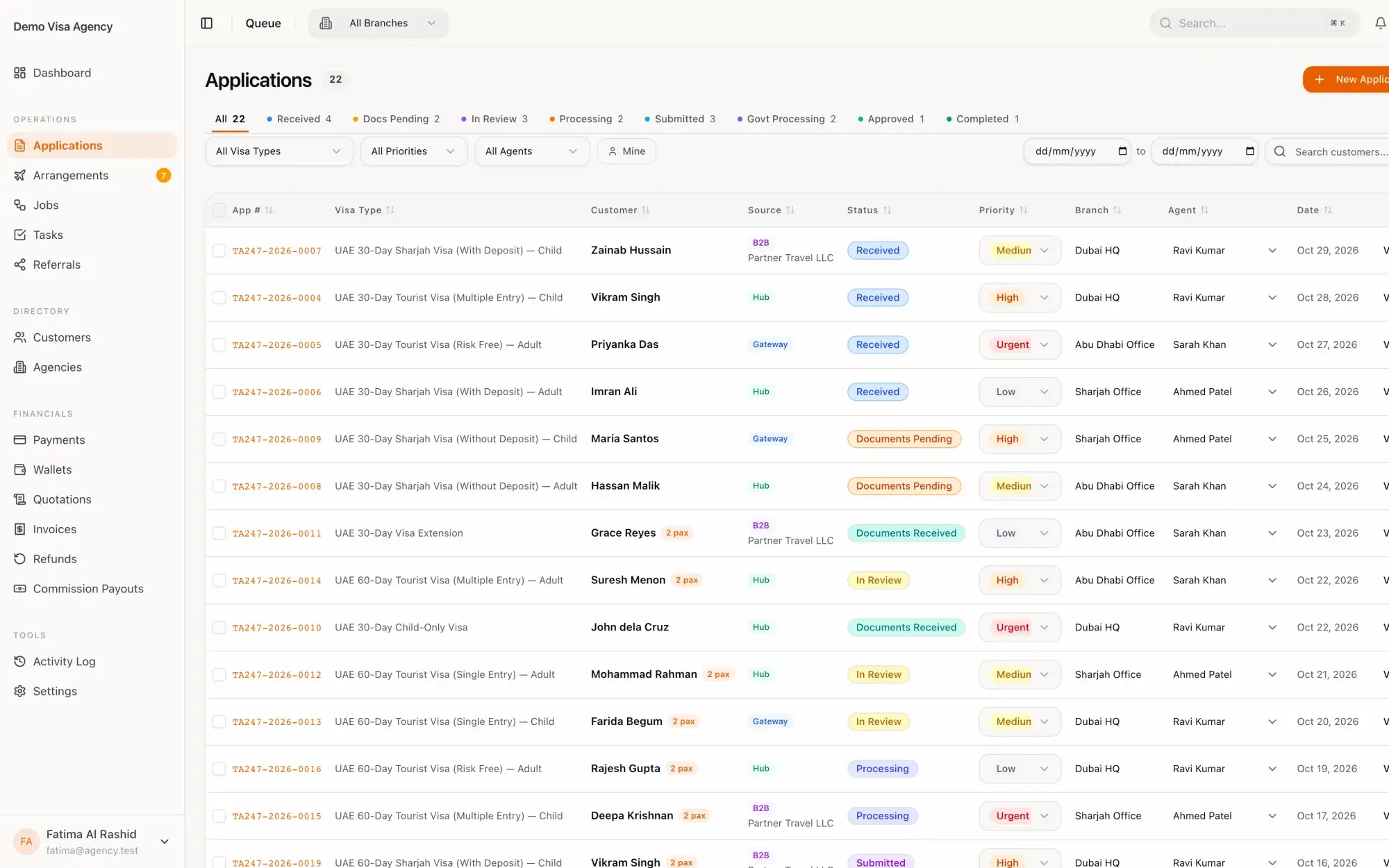Click the Arrangements sidebar icon

(20, 175)
